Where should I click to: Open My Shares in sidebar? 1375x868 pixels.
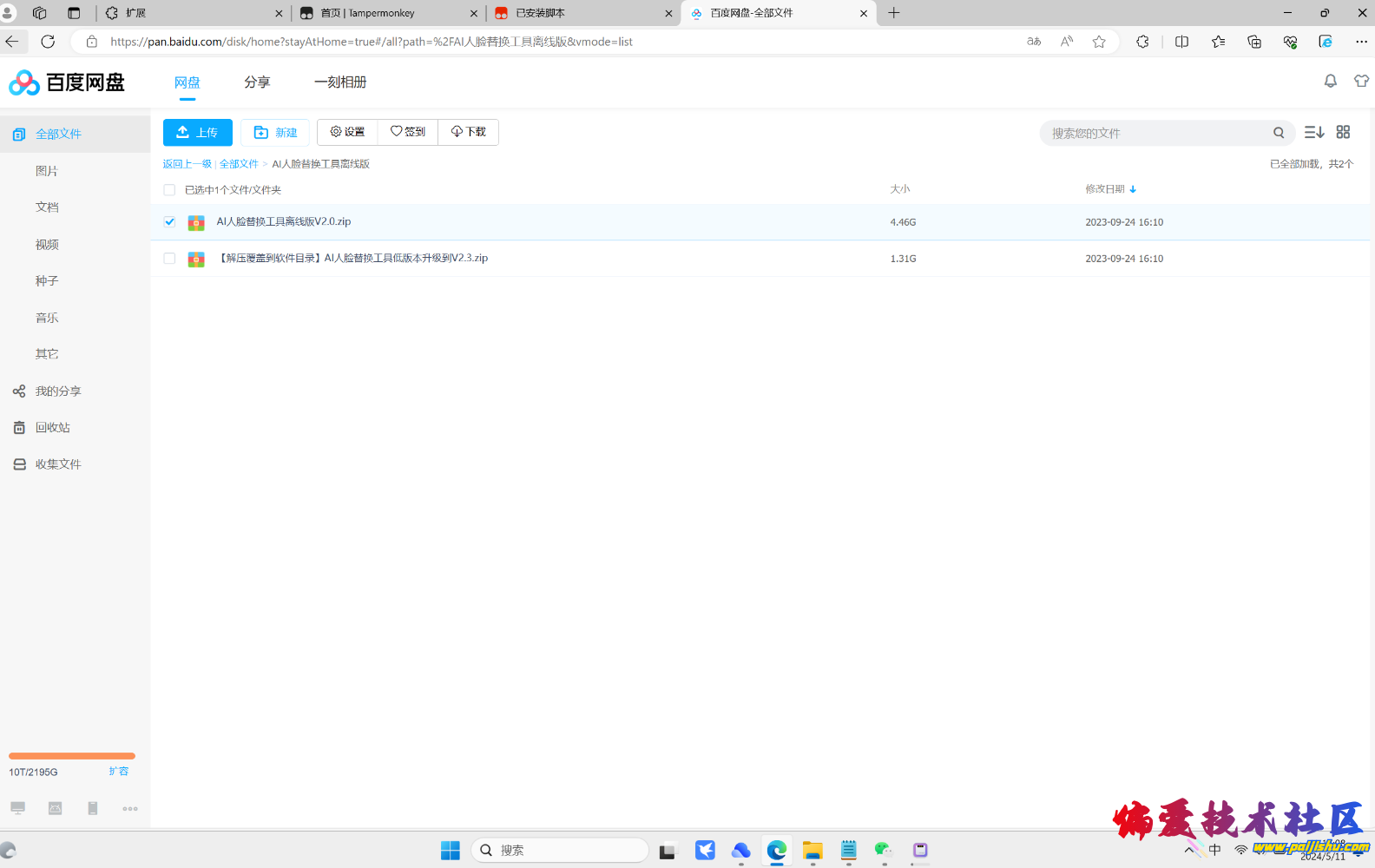point(57,391)
